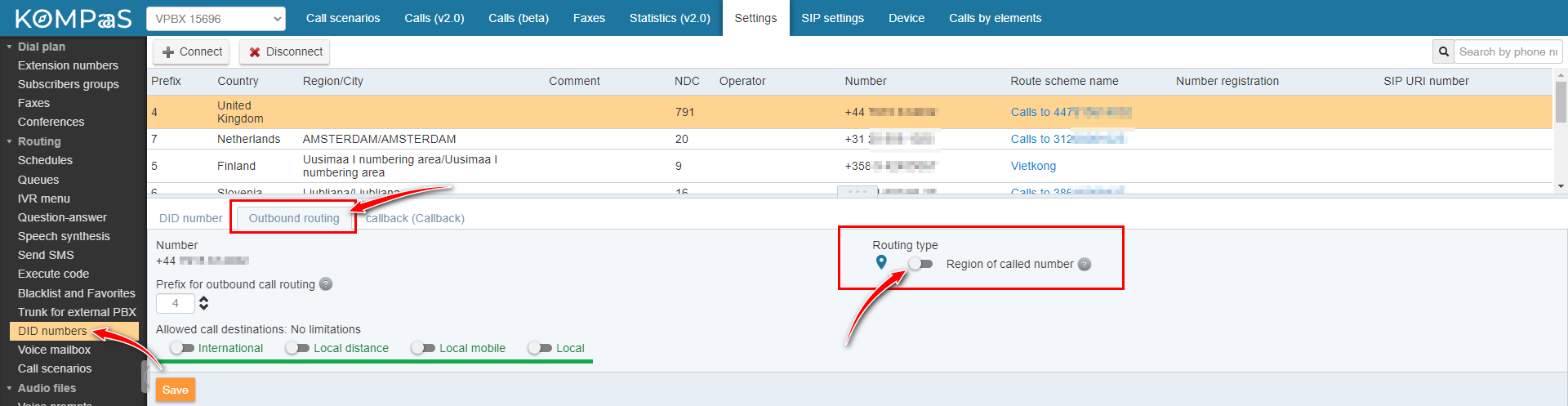
Task: Open Send SMS in sidebar
Action: (x=46, y=255)
